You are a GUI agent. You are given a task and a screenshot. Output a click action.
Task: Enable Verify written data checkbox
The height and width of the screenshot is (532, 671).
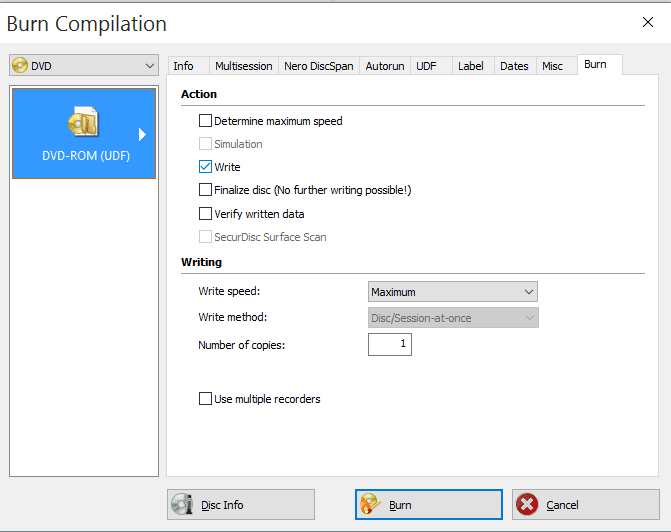[x=205, y=214]
